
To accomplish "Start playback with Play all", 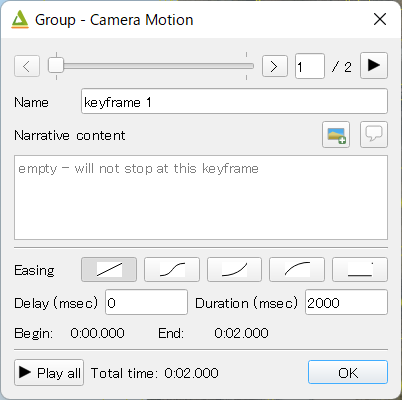I will click(x=49, y=373).
